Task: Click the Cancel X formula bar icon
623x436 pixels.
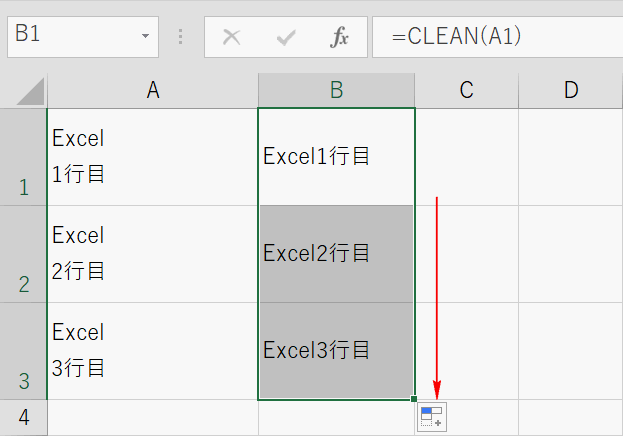Action: click(x=231, y=38)
